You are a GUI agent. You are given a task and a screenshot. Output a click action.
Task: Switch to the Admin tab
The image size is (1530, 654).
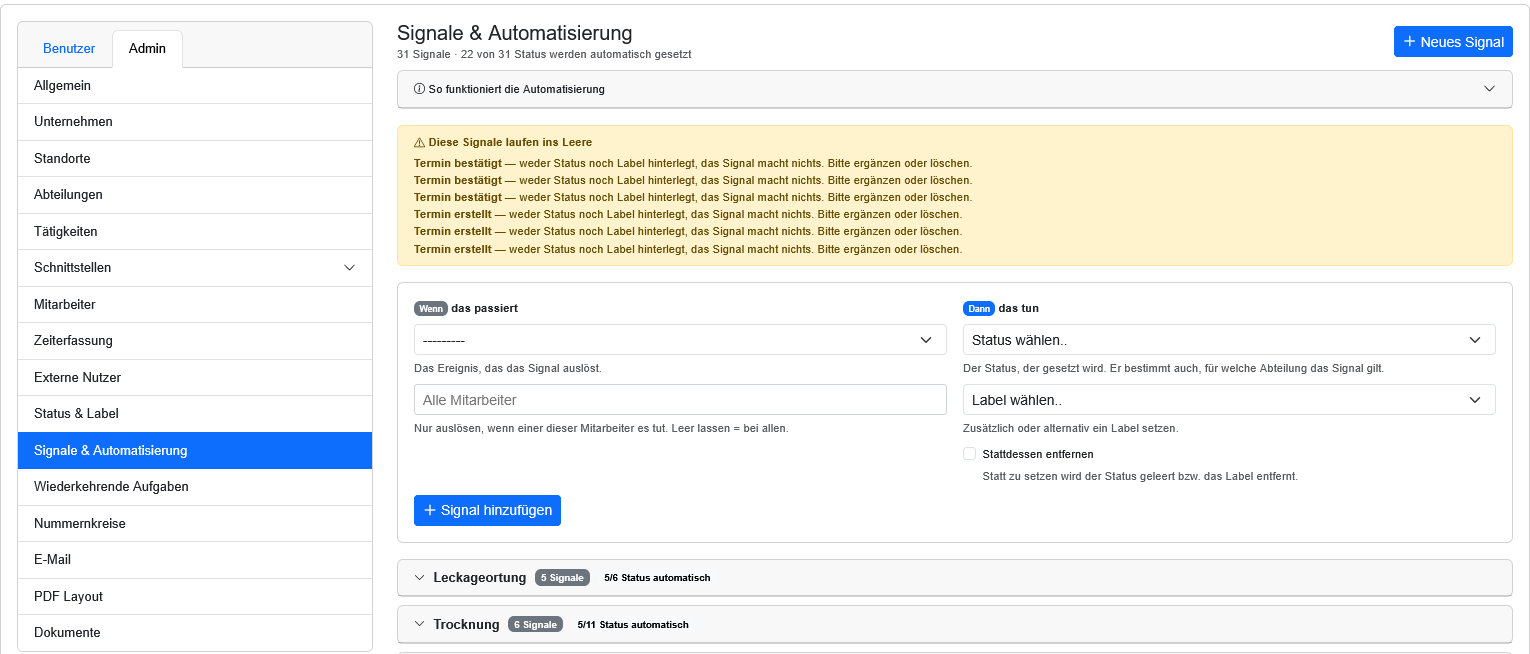click(147, 48)
